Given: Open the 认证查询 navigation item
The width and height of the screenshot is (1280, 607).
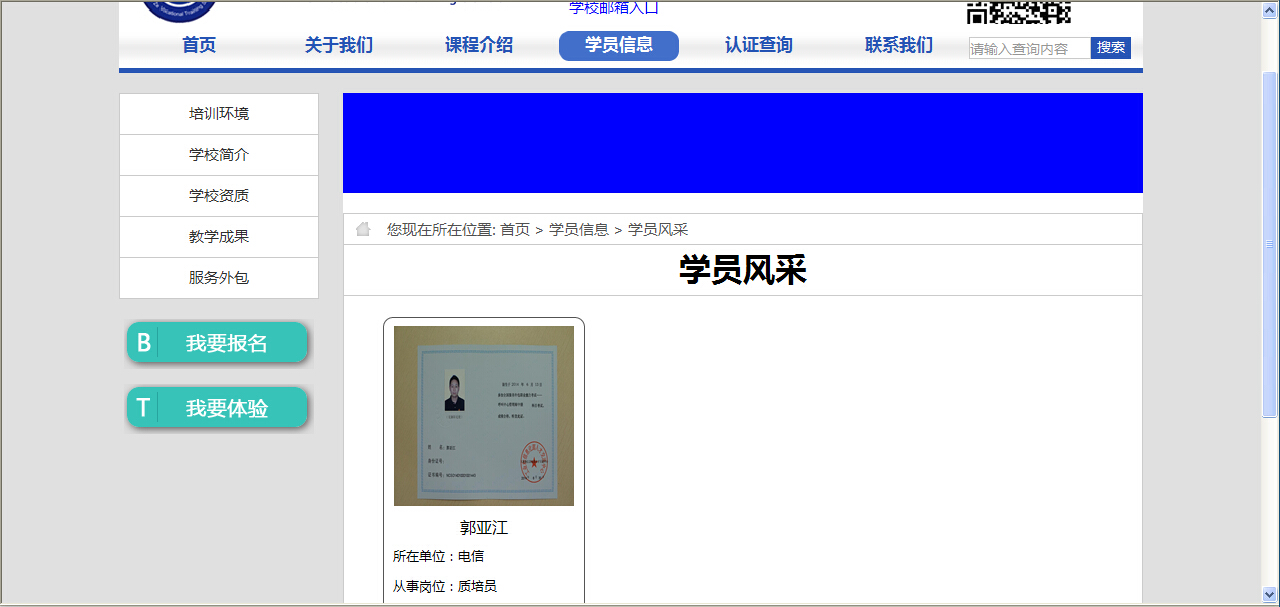Looking at the screenshot, I should click(x=759, y=45).
